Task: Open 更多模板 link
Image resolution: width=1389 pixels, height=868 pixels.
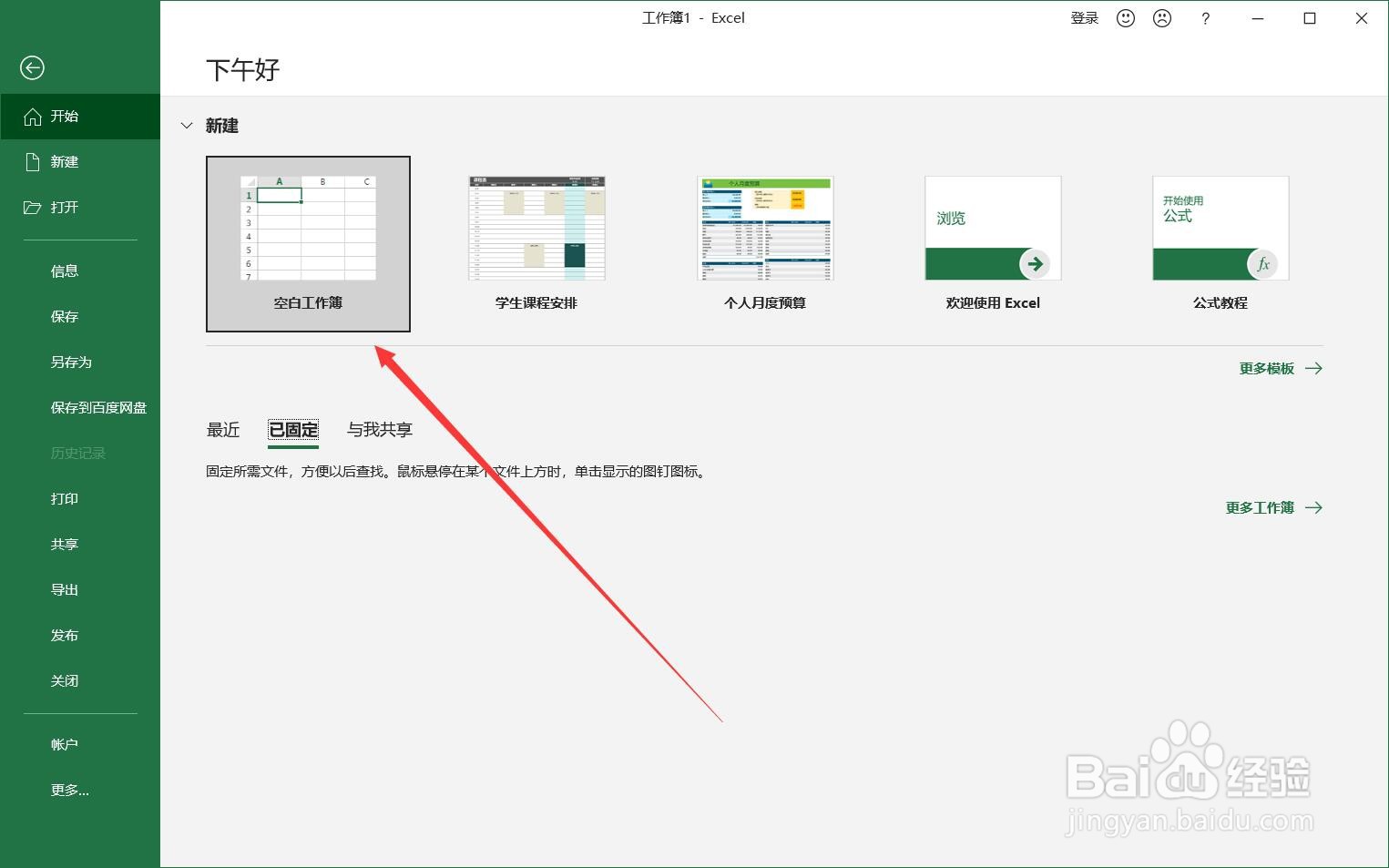Action: (1267, 369)
